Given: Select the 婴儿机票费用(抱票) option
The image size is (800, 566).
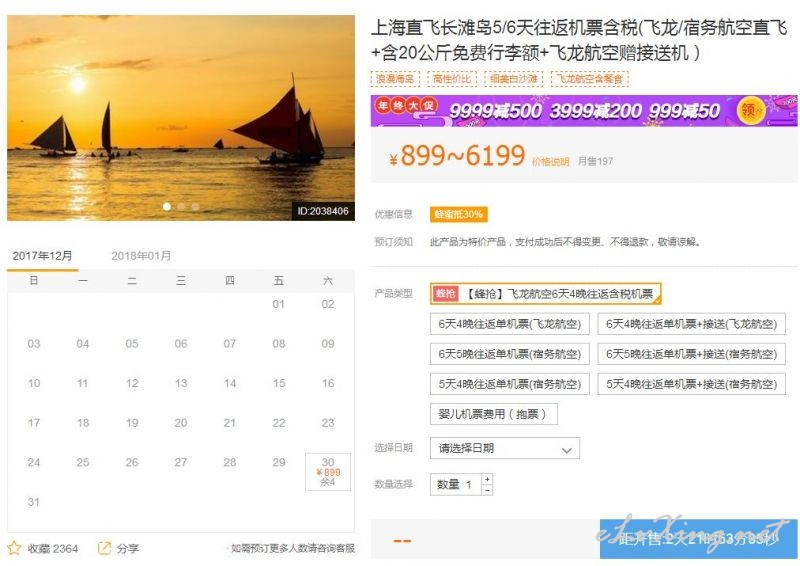Looking at the screenshot, I should (493, 414).
